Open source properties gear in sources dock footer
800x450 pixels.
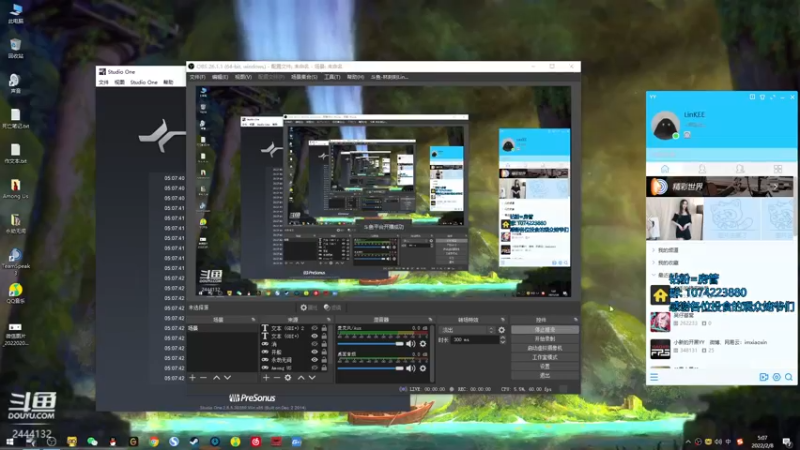(288, 378)
